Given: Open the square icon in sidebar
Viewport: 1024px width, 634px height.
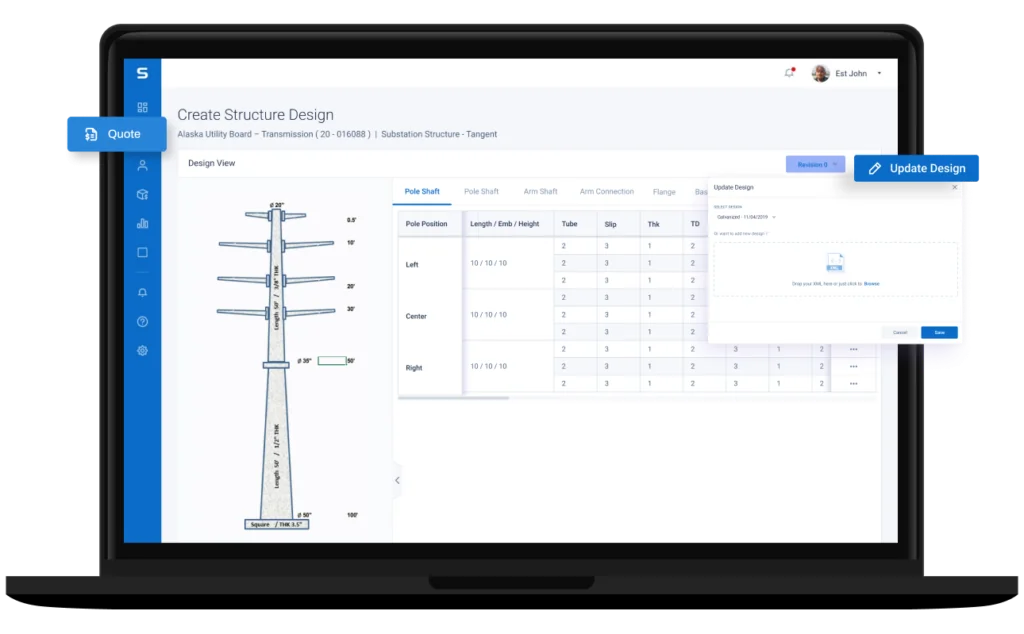Looking at the screenshot, I should coord(142,253).
